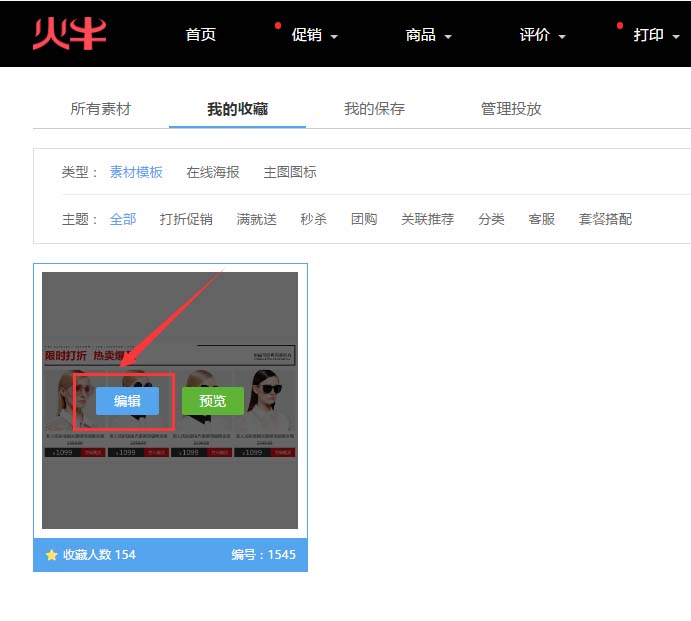Click the 收藏人数 154 text

point(99,555)
